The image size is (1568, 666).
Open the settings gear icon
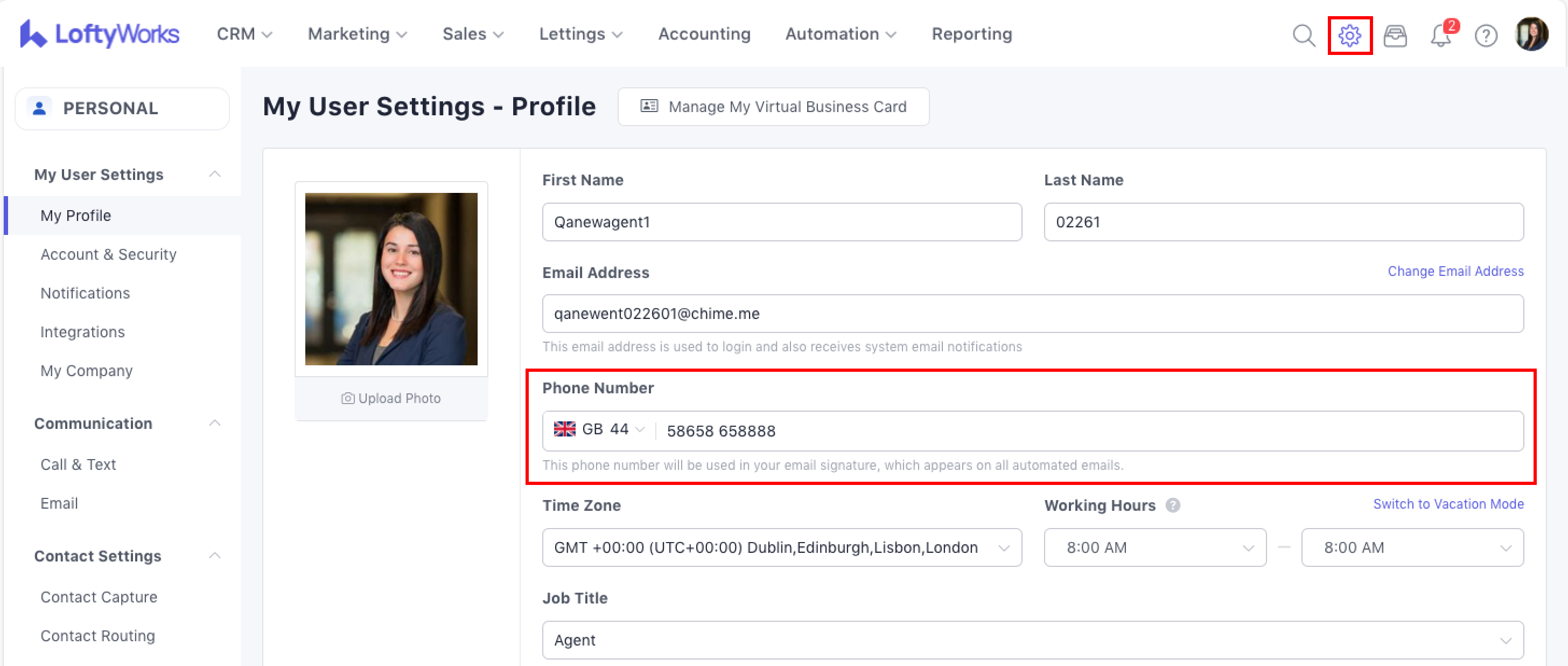point(1349,36)
